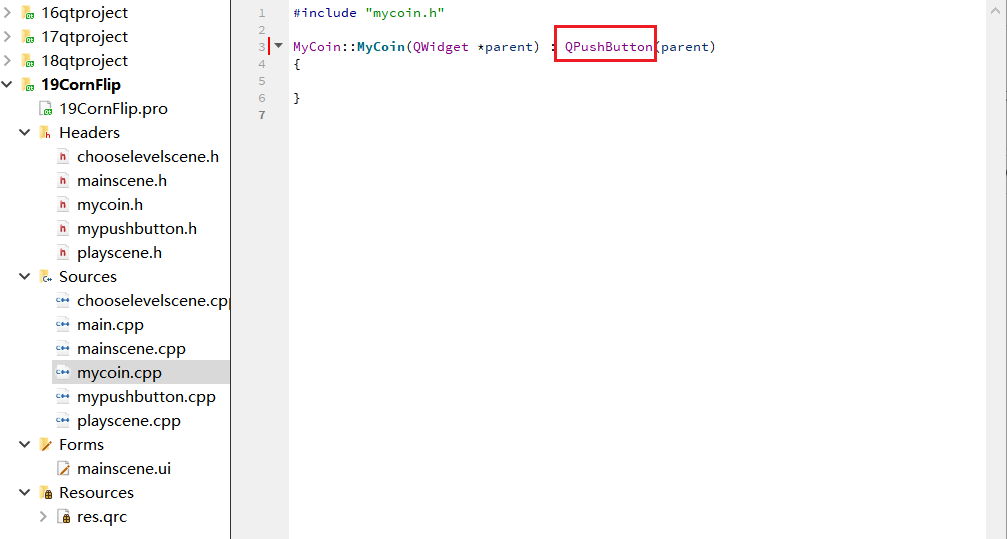This screenshot has width=1007, height=539.
Task: Collapse the Headers folder
Action: point(25,132)
